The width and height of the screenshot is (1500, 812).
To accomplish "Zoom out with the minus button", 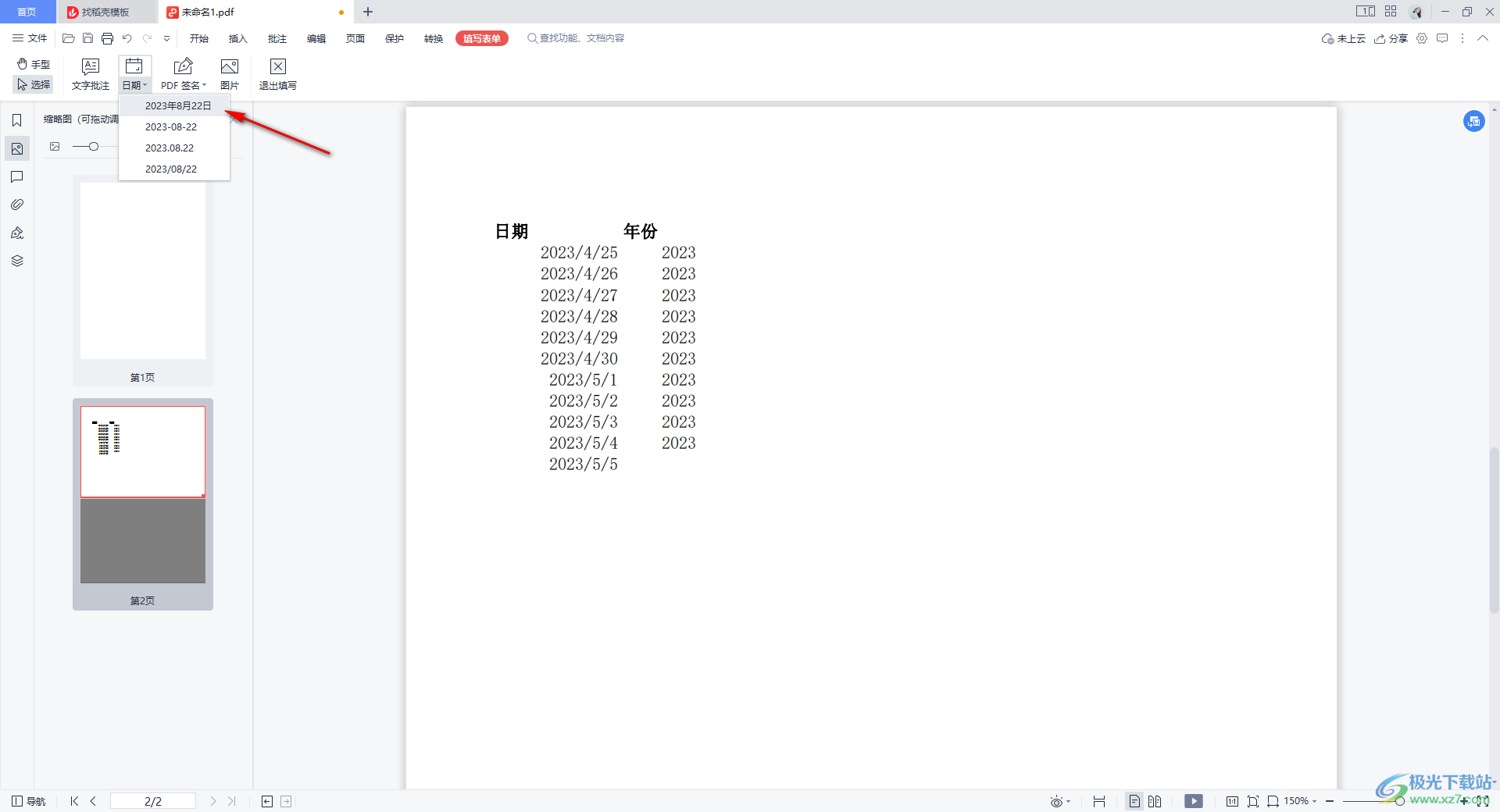I will [x=1330, y=801].
